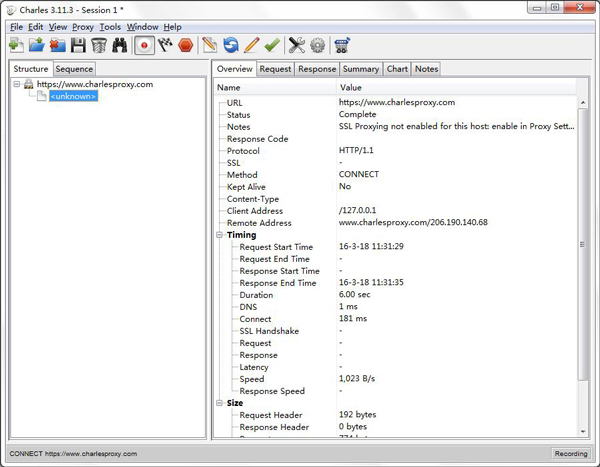
Task: Open the Edit menu
Action: 36,27
